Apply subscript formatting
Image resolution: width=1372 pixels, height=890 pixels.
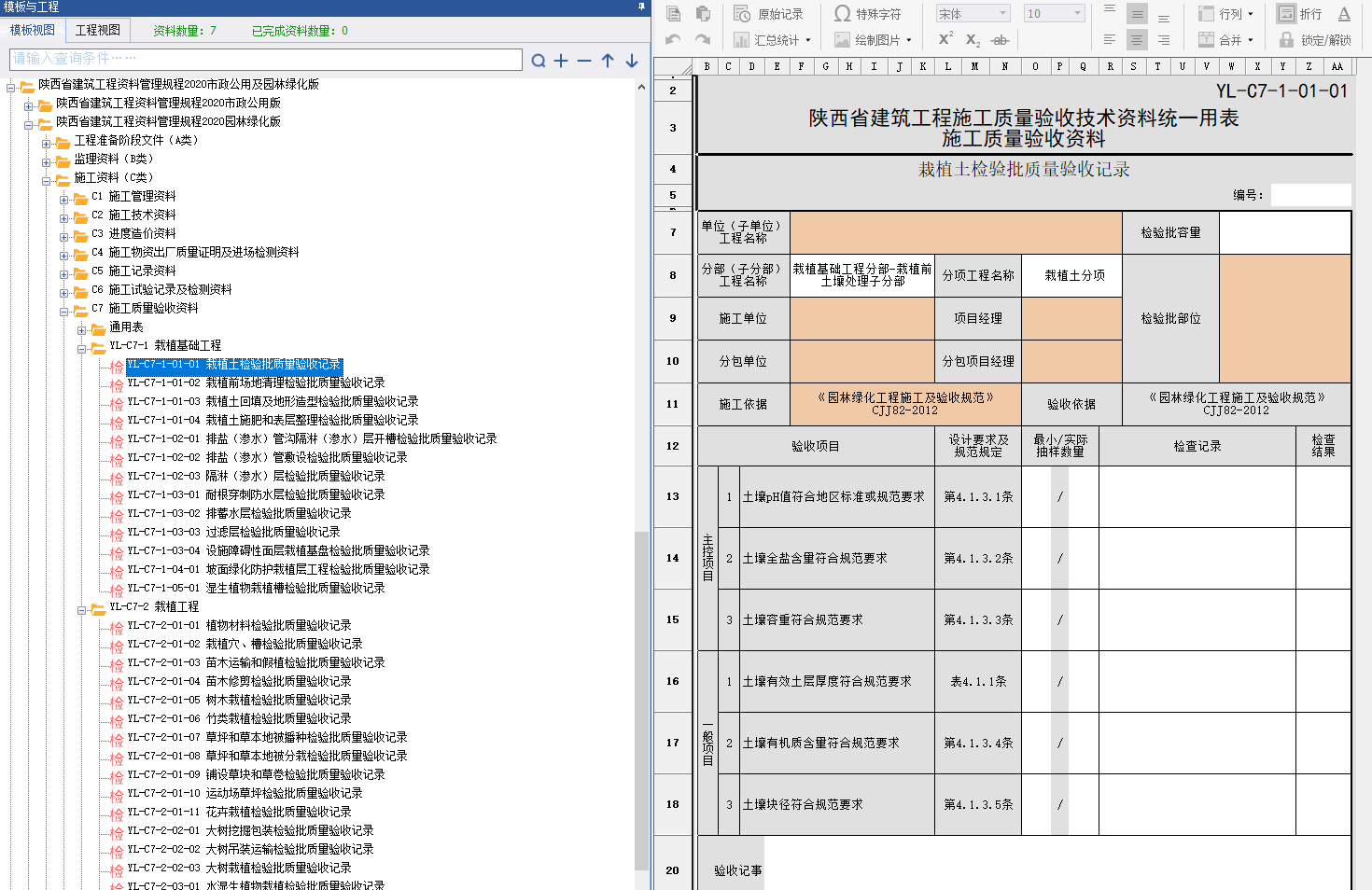(x=973, y=40)
